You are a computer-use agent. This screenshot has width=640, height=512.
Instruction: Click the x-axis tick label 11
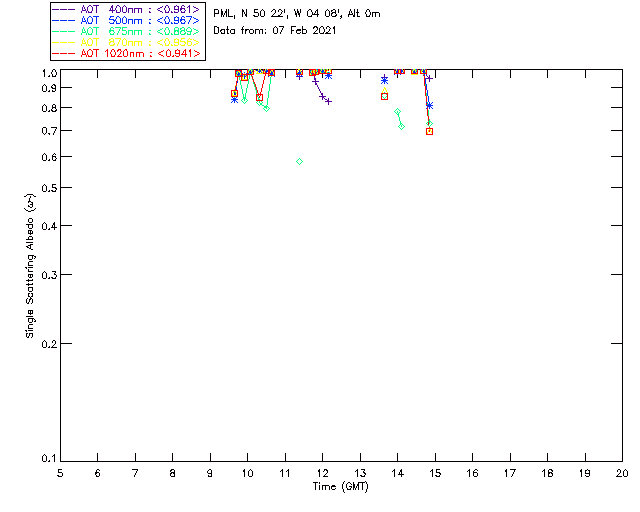285,473
